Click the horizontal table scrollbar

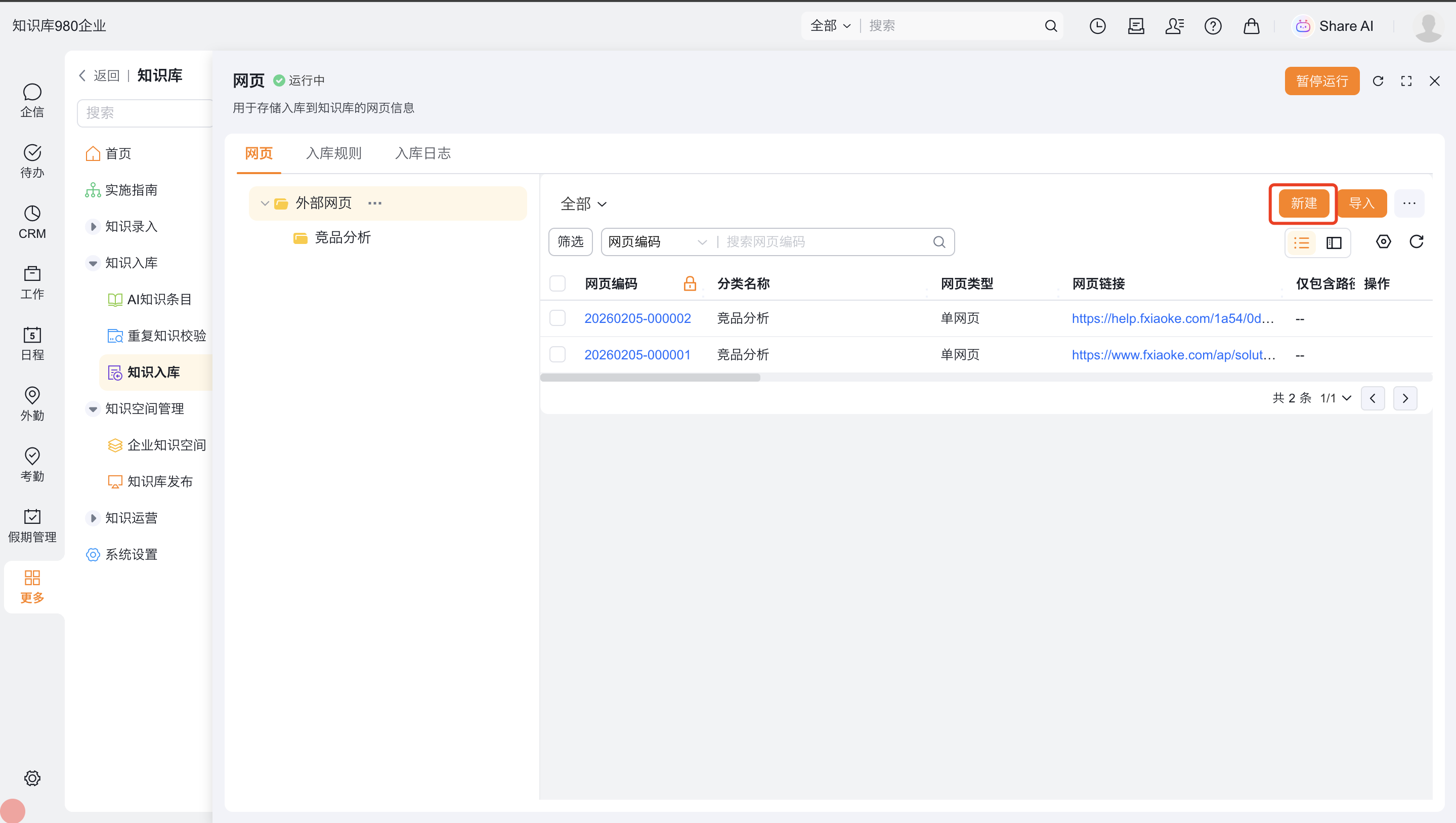[x=650, y=378]
